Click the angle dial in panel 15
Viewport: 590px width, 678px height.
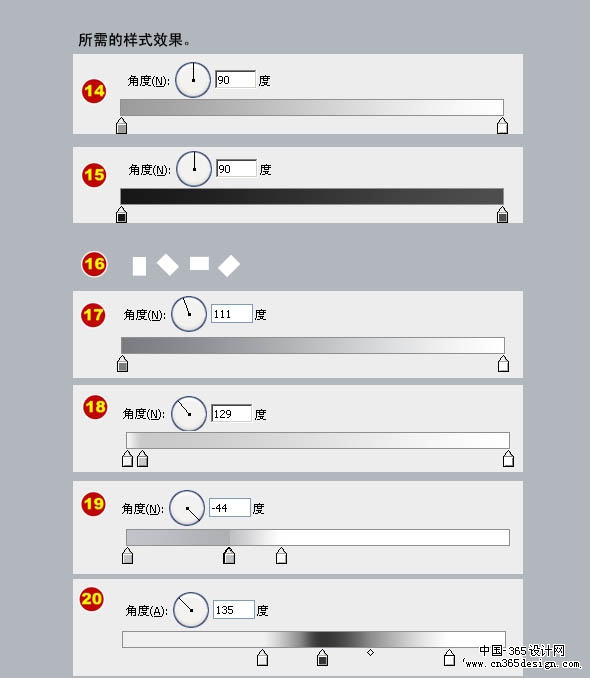[x=194, y=169]
